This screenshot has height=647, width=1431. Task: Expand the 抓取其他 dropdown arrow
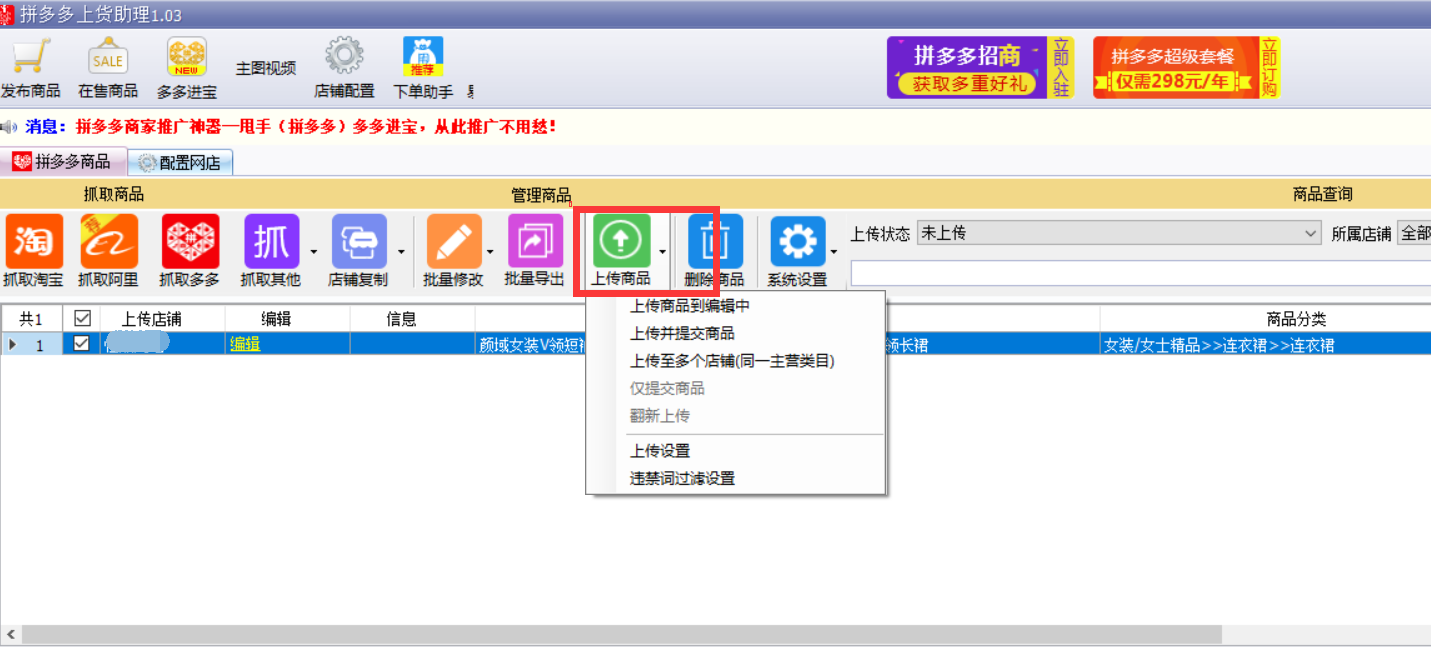314,252
